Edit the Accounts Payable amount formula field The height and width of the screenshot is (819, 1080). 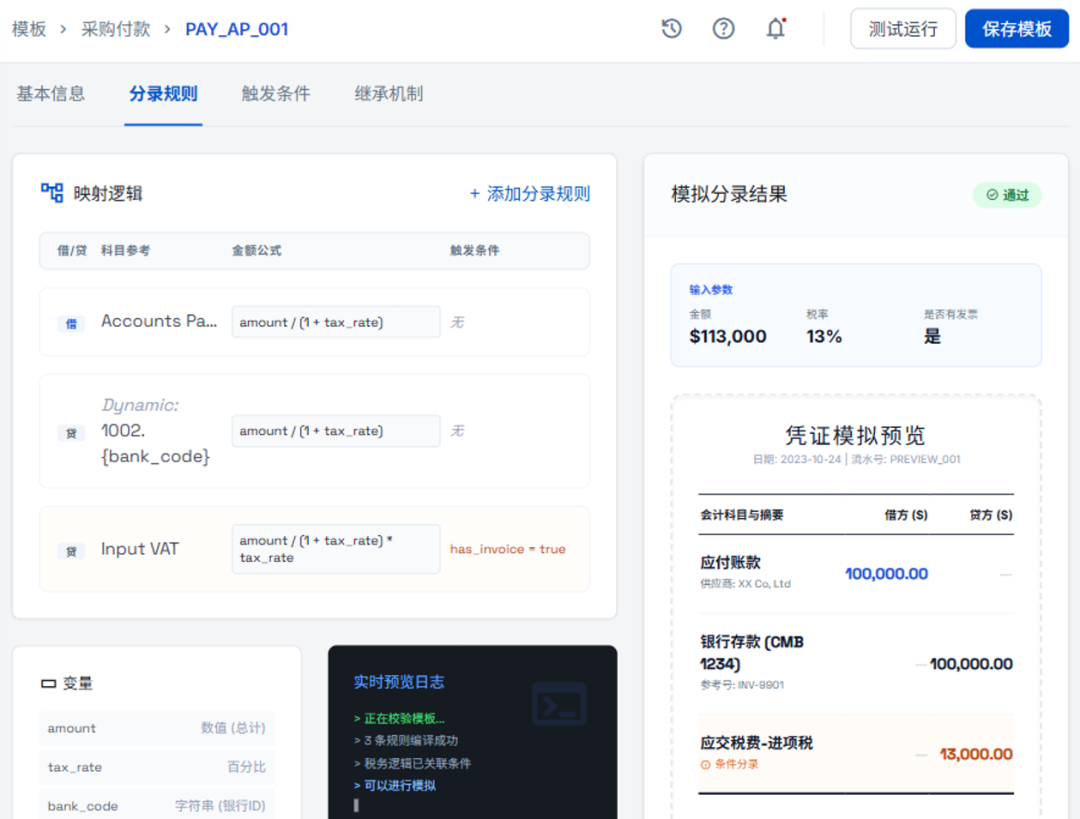[336, 322]
